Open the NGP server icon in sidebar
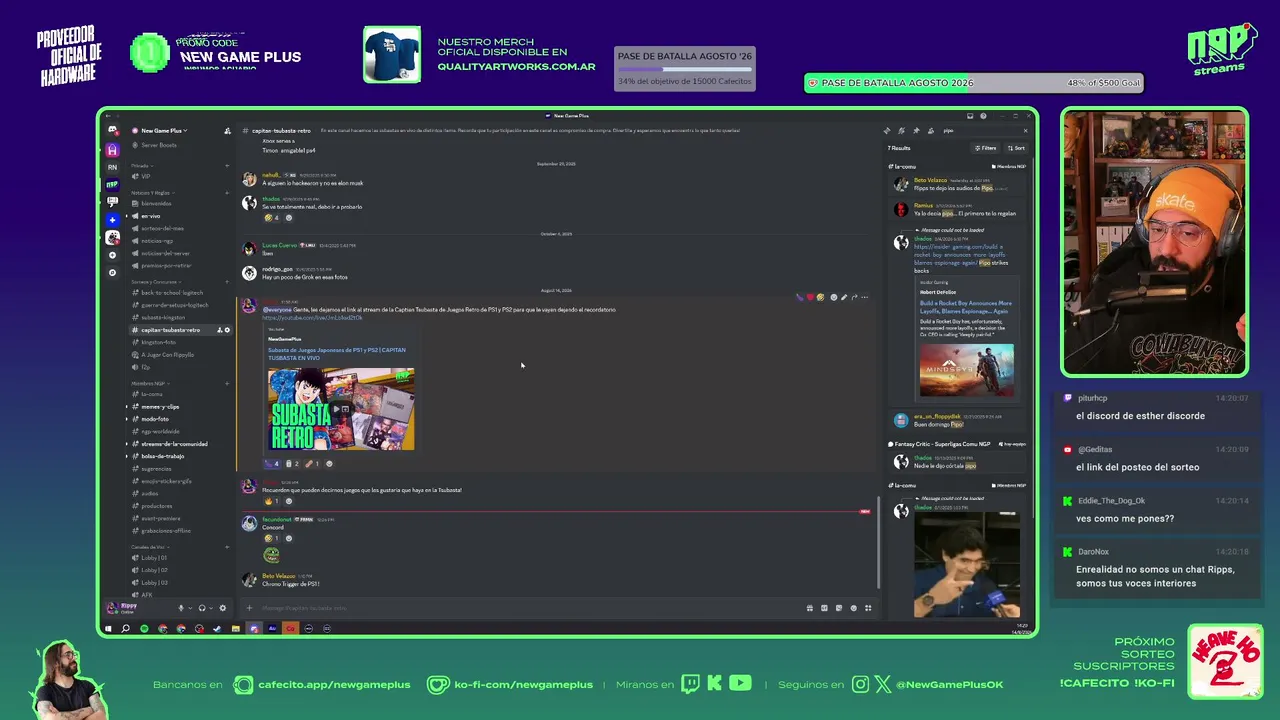 tap(113, 184)
